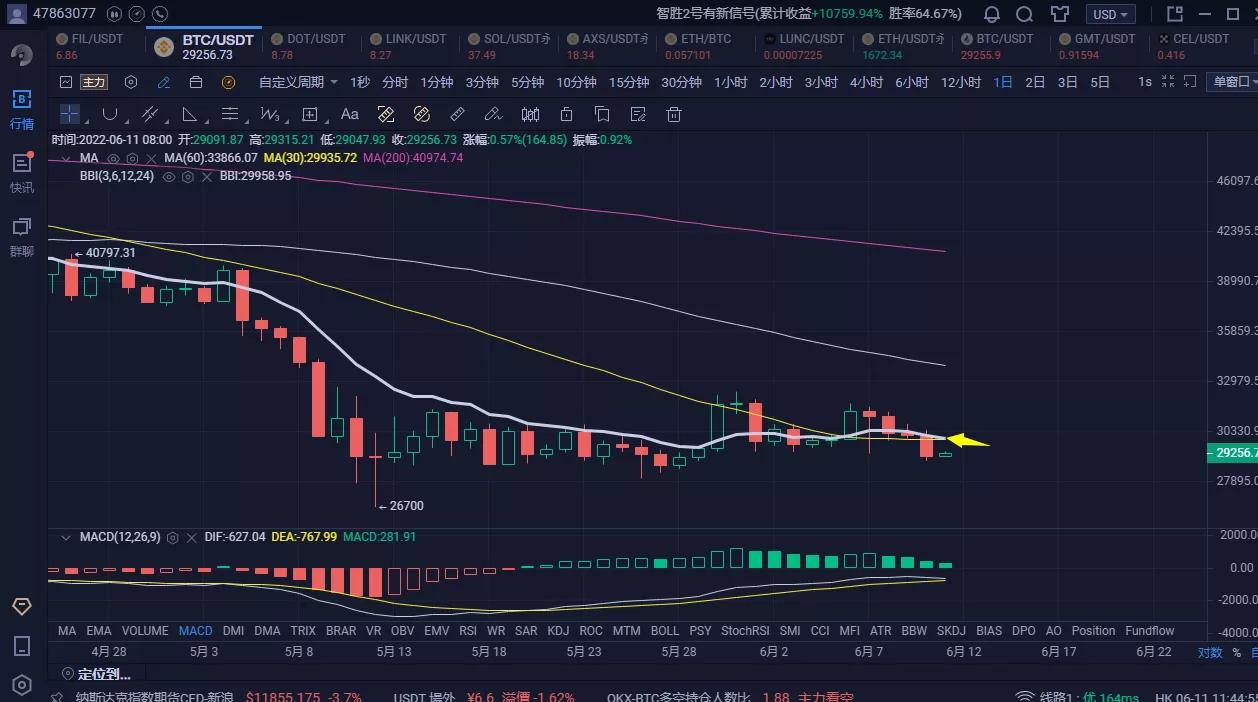This screenshot has width=1258, height=702.
Task: Select the 4小时 timeframe
Action: click(x=866, y=82)
